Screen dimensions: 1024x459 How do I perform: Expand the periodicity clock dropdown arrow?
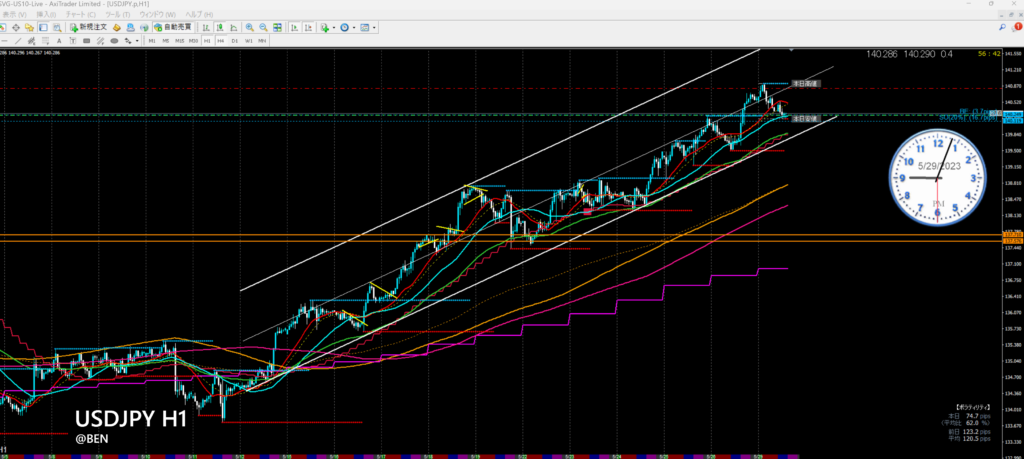coord(354,27)
